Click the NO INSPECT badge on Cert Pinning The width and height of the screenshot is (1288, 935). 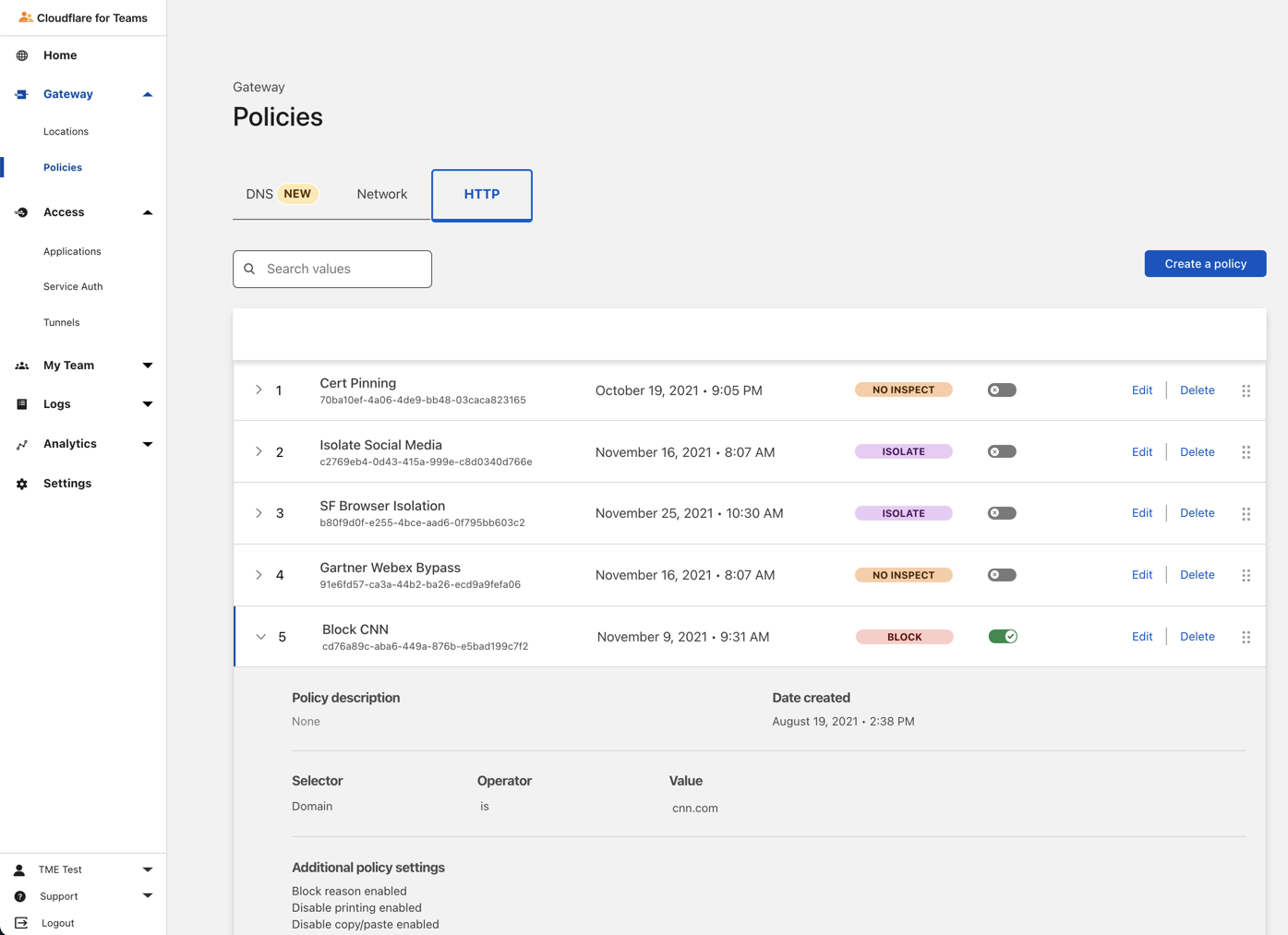point(904,390)
